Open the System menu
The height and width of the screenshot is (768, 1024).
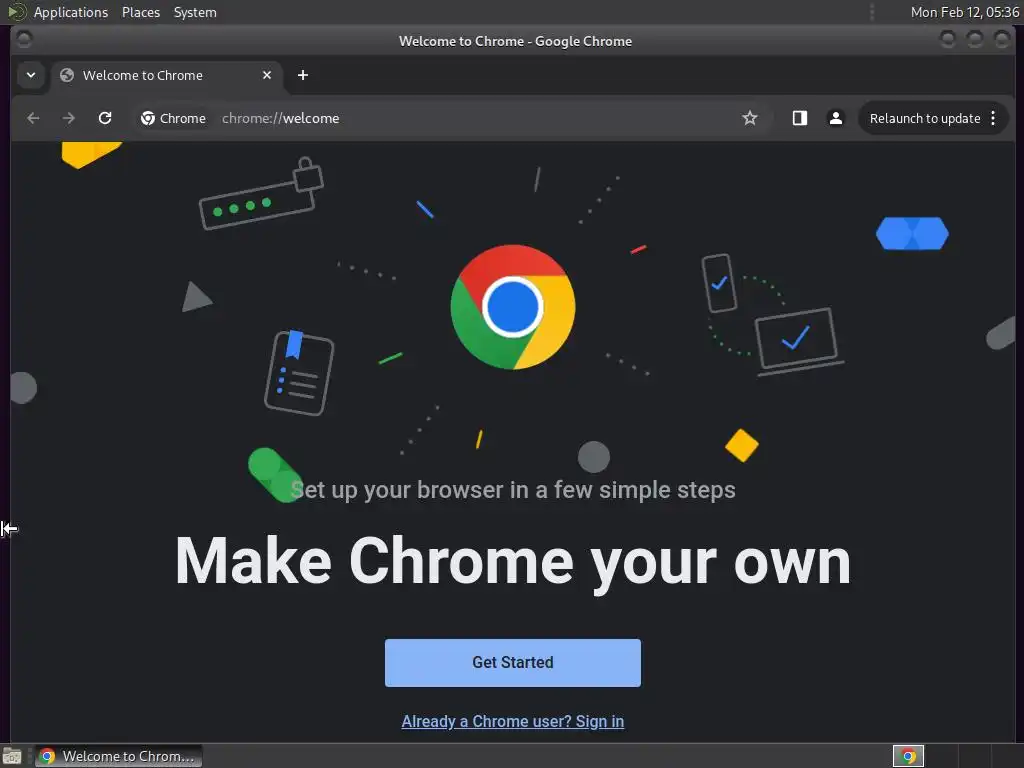point(195,12)
